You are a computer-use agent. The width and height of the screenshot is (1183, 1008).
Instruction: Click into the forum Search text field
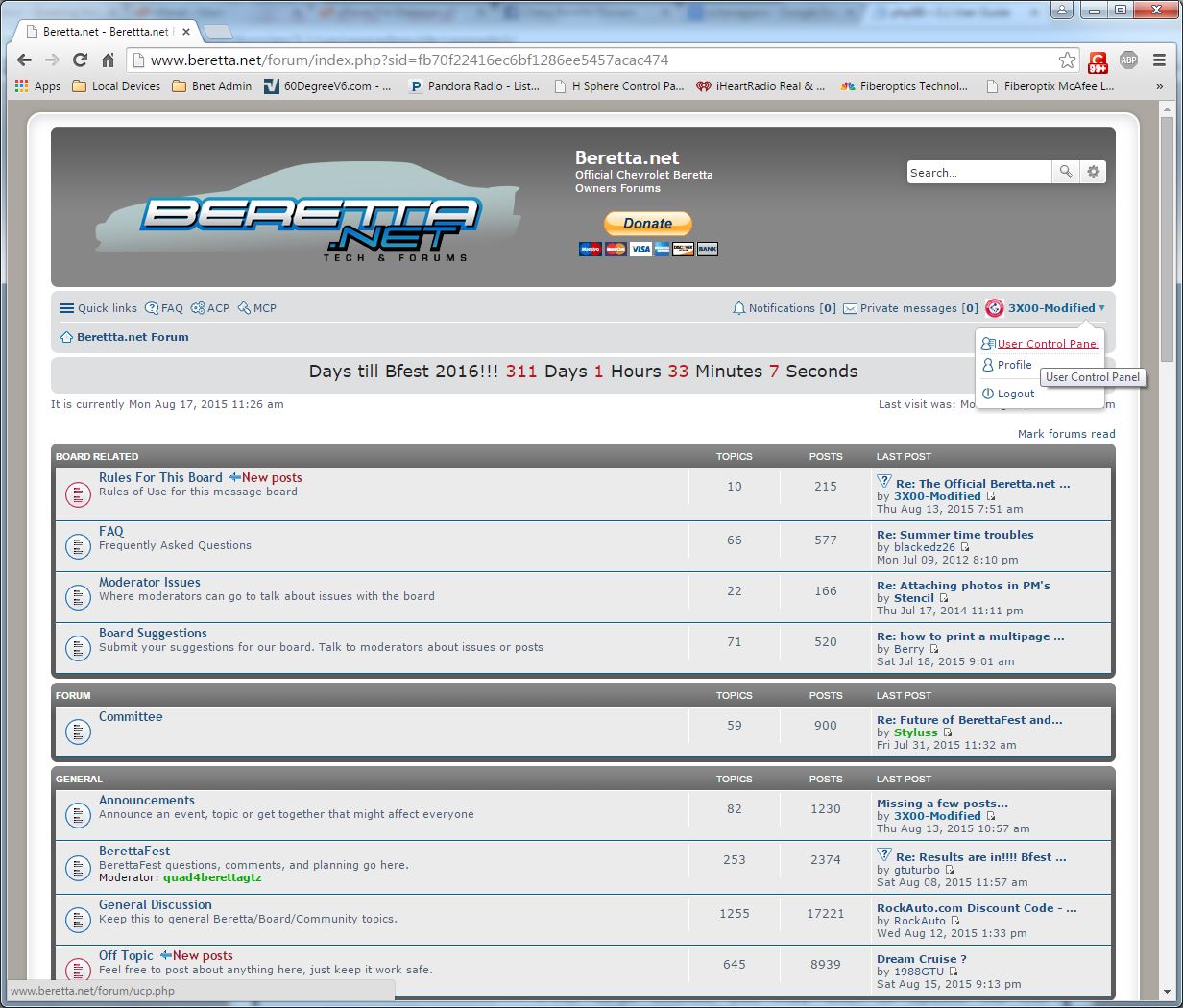pos(978,173)
